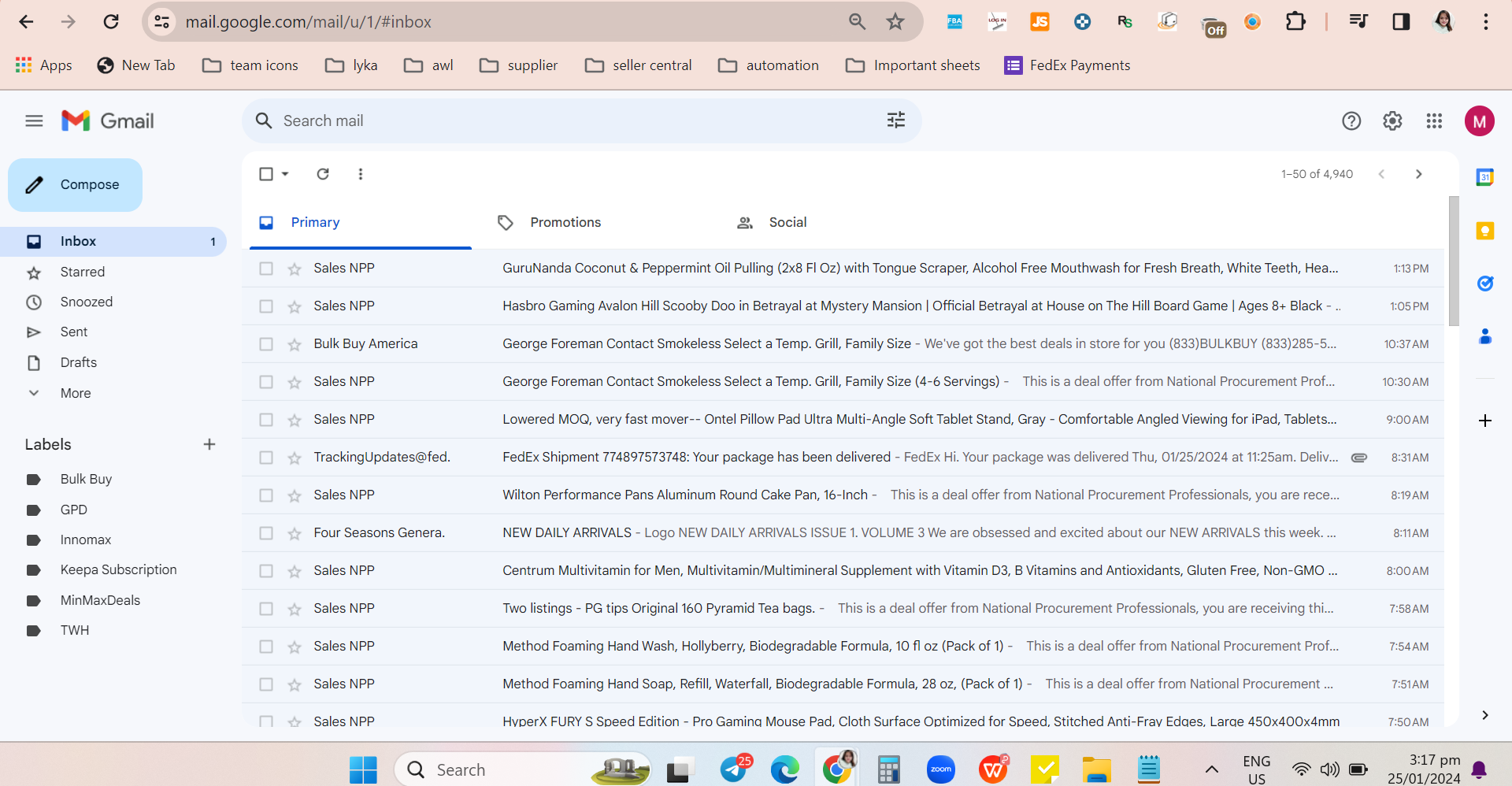Screen dimensions: 1512x786
Task: Open Google Calendar in the side panel
Action: tap(1485, 177)
